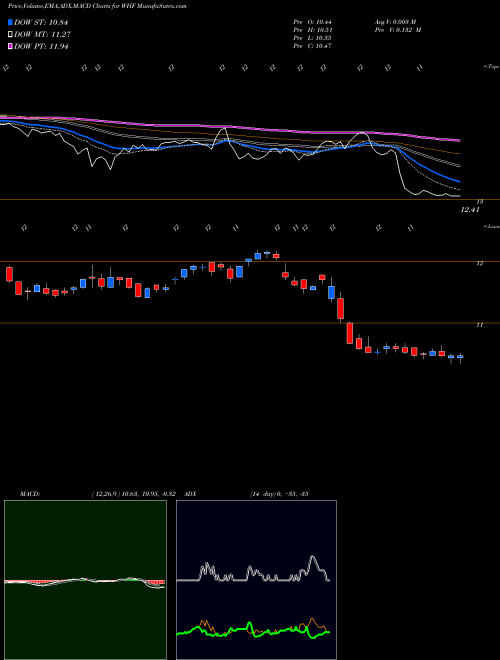Click the 12.41 price label
The width and height of the screenshot is (500, 660).
[470, 210]
